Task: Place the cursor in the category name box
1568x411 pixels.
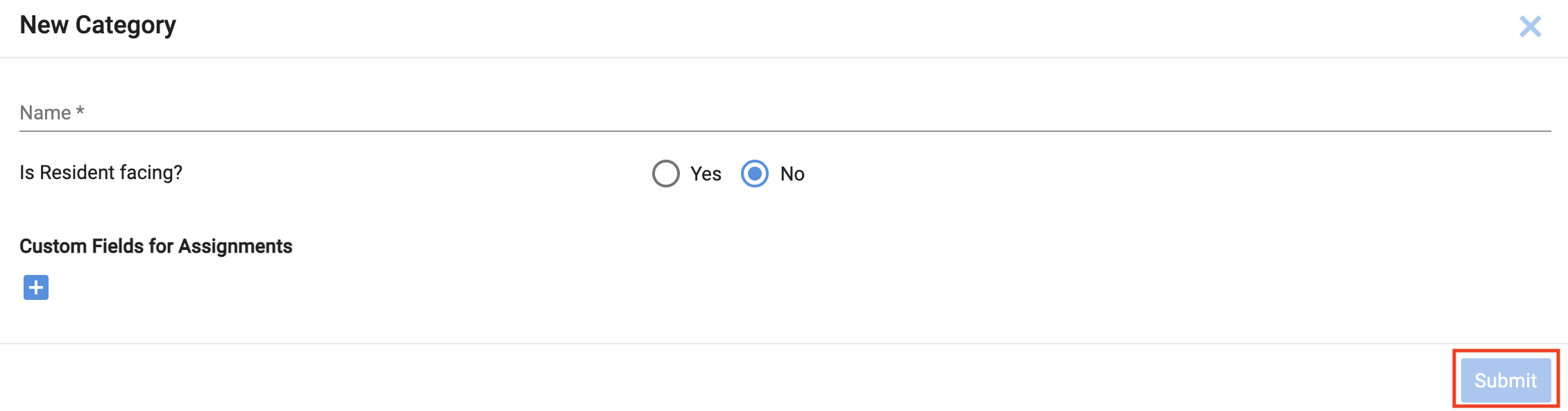Action: [784, 113]
